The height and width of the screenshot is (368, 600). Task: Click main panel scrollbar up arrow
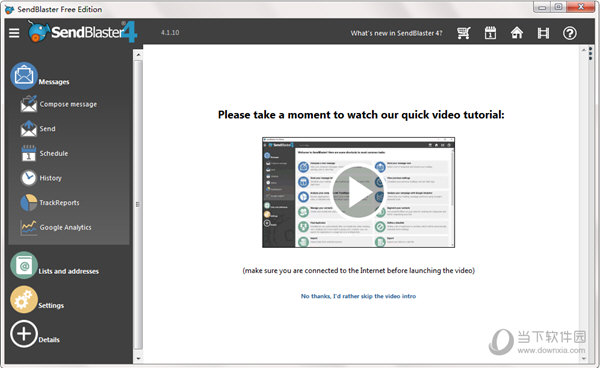pyautogui.click(x=584, y=50)
